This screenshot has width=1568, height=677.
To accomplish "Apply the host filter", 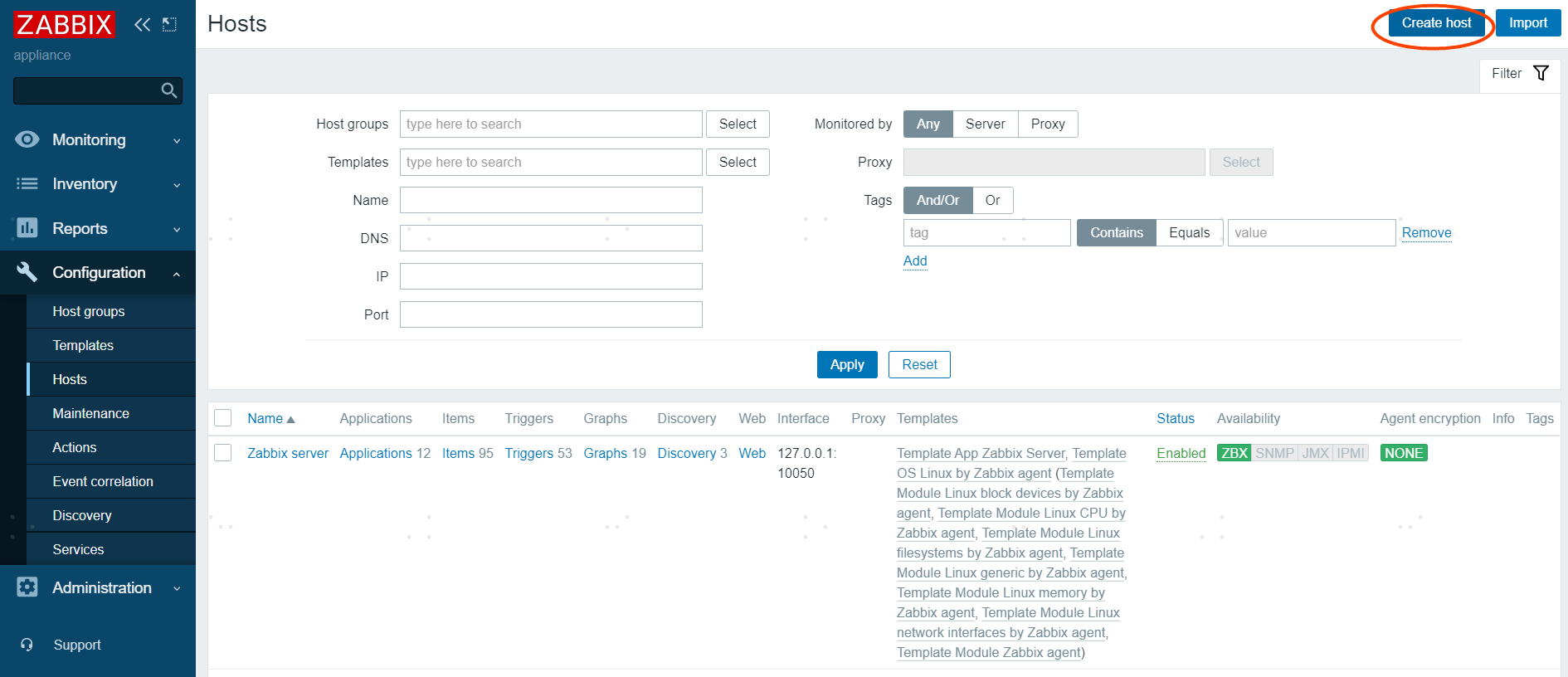I will 847,364.
